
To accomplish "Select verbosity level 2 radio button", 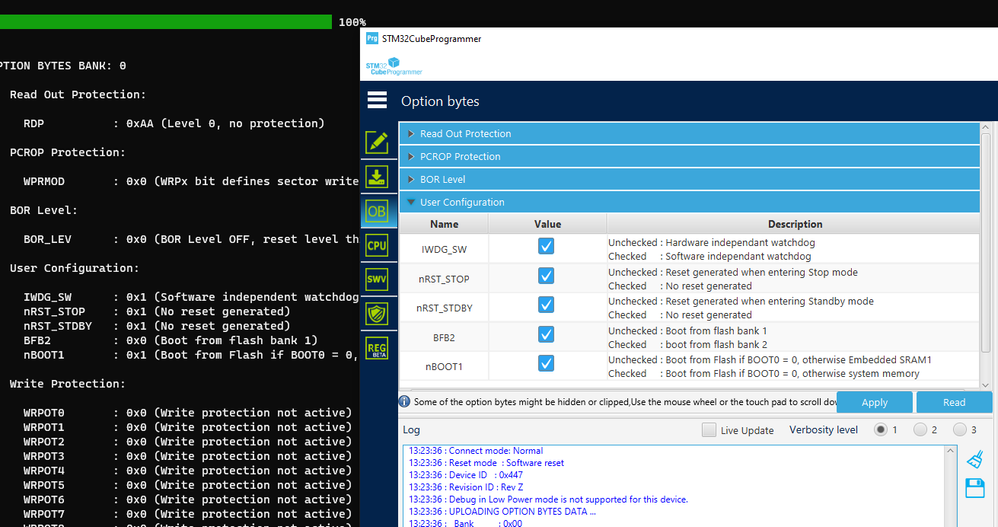I will (x=920, y=430).
